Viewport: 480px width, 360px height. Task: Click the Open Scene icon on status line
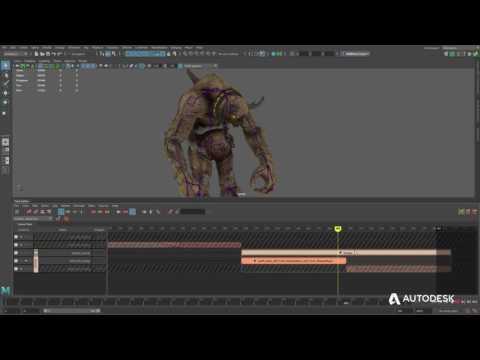click(42, 54)
